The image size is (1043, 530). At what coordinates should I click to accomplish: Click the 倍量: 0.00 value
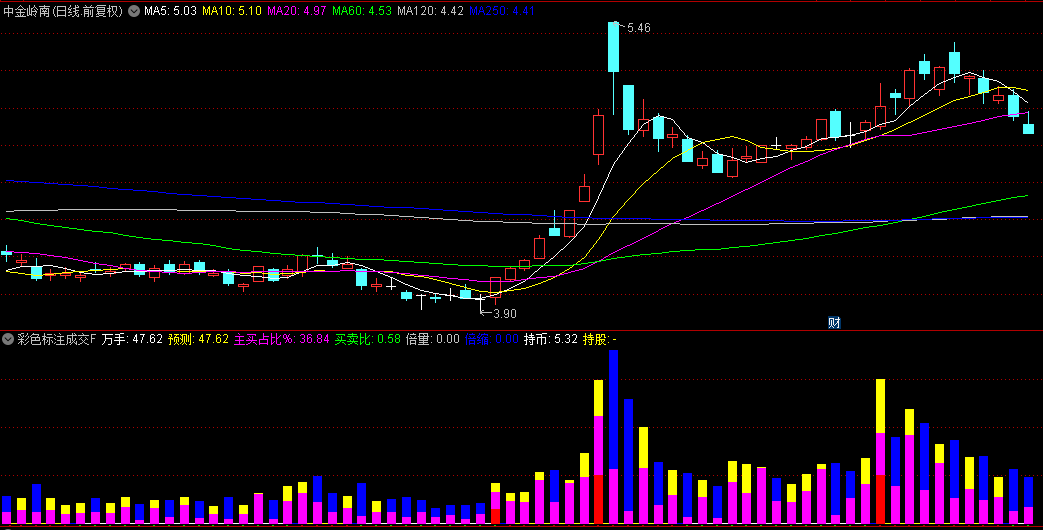tap(432, 339)
